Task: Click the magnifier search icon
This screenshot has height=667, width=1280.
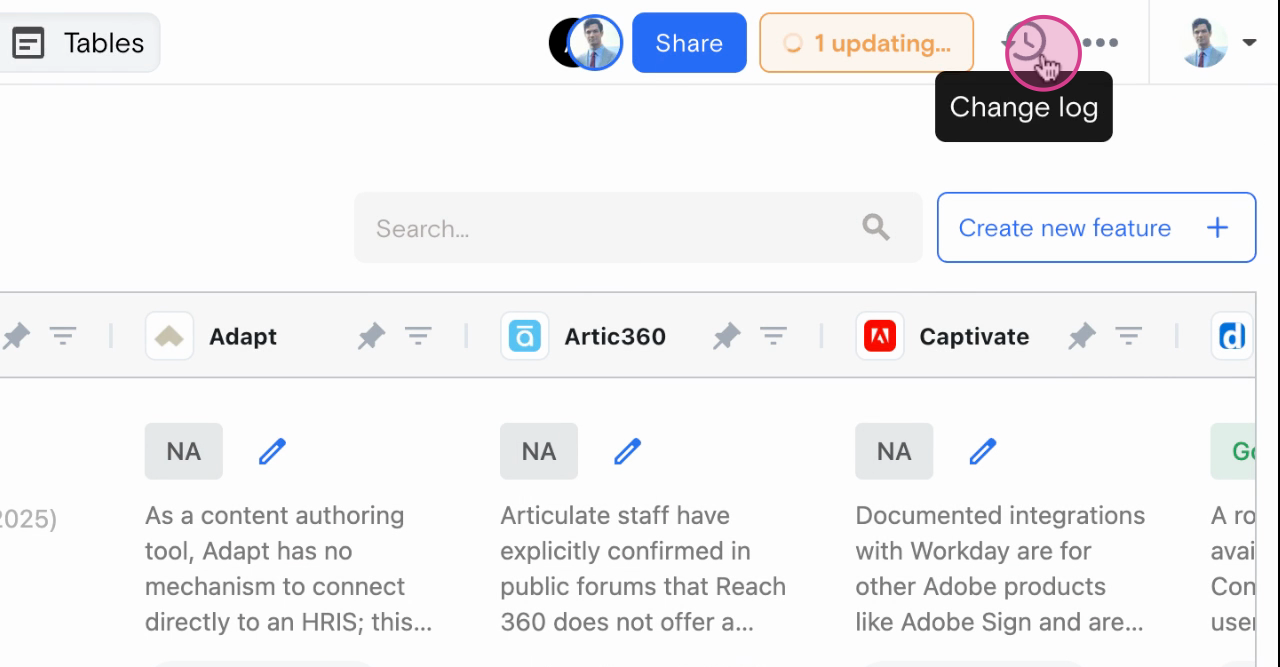Action: (876, 228)
